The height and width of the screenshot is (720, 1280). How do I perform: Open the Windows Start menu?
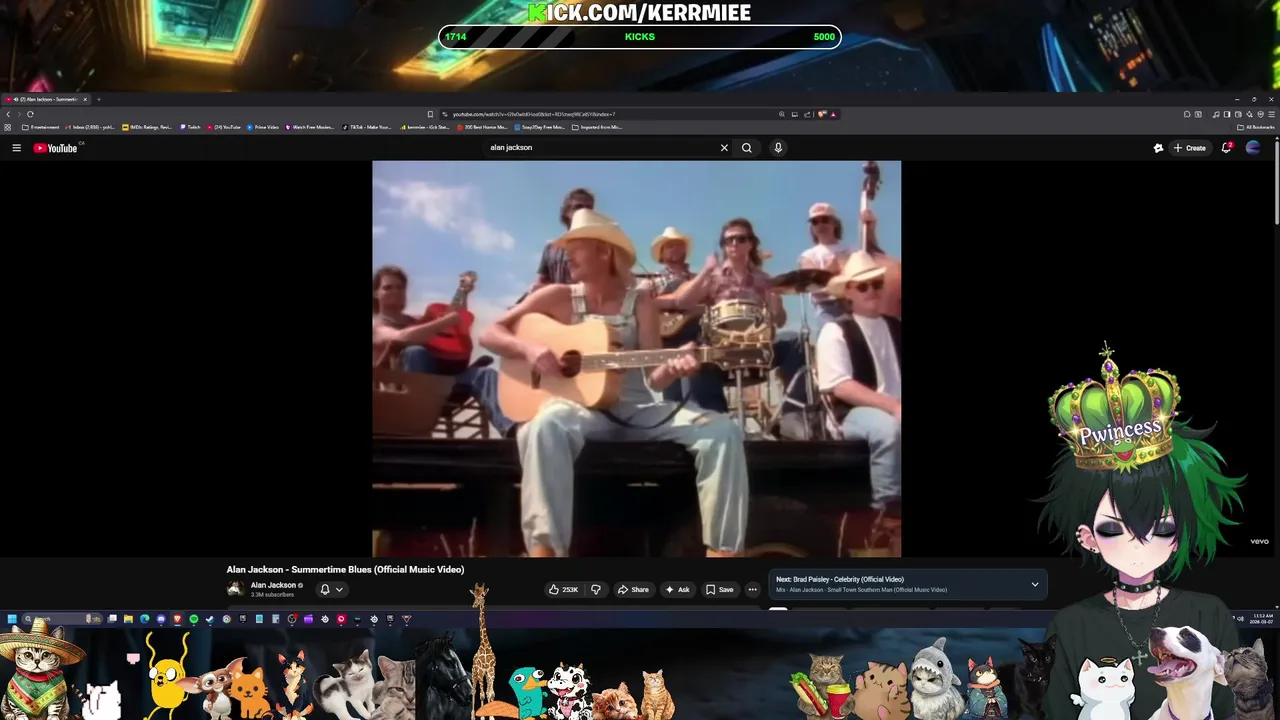point(12,619)
